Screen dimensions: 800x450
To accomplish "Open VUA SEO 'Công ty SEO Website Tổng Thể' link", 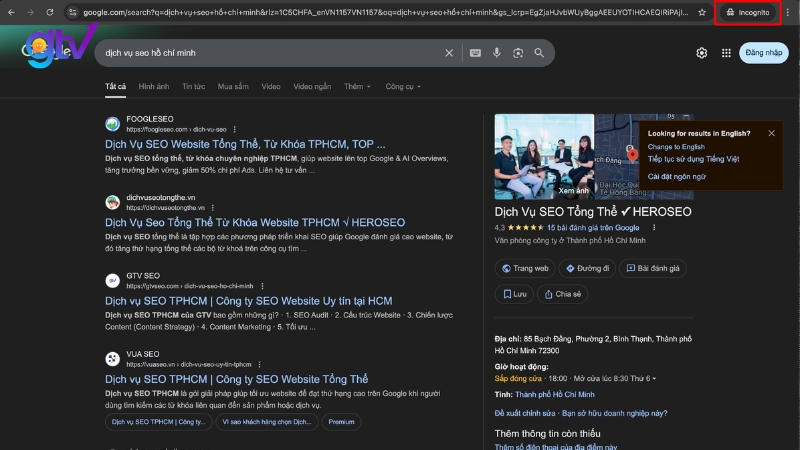I will tap(236, 379).
